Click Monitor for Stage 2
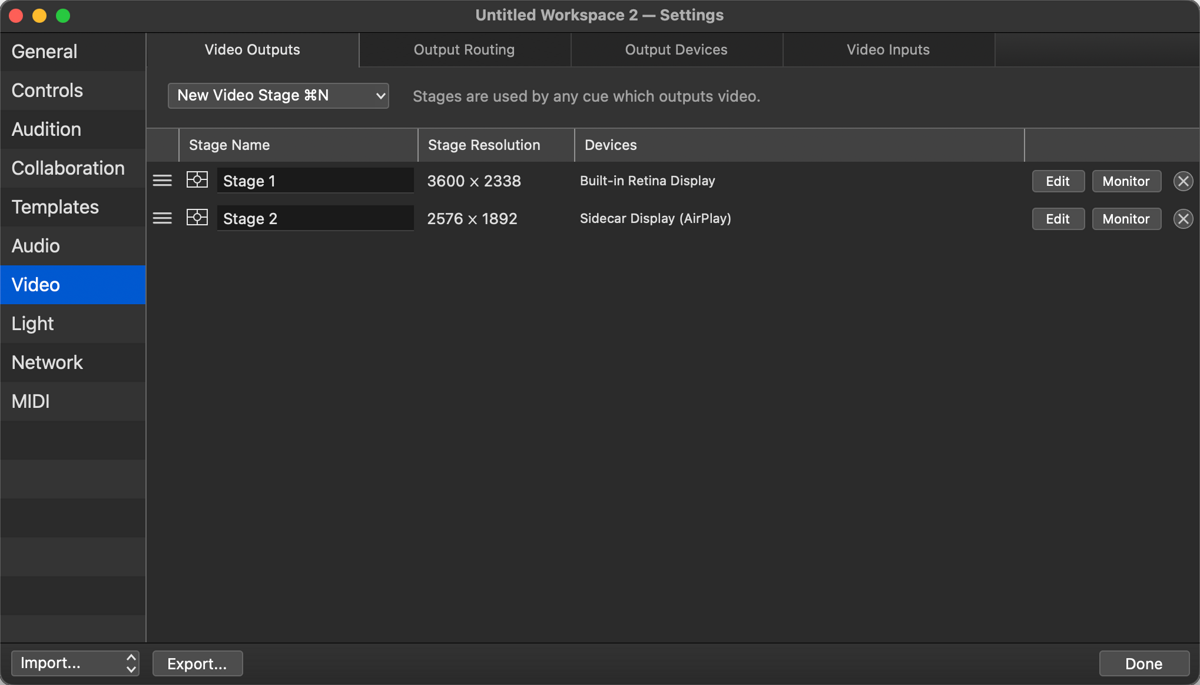The height and width of the screenshot is (685, 1200). pyautogui.click(x=1126, y=219)
